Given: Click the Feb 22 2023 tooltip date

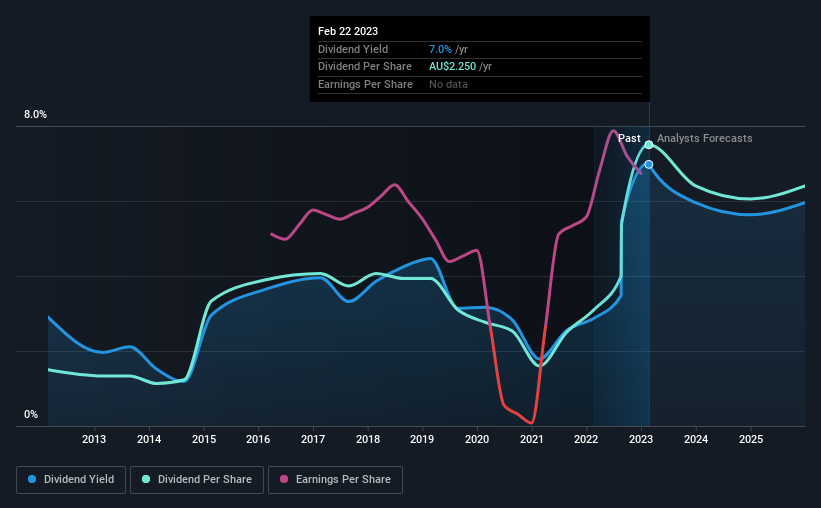Looking at the screenshot, I should pyautogui.click(x=348, y=31).
